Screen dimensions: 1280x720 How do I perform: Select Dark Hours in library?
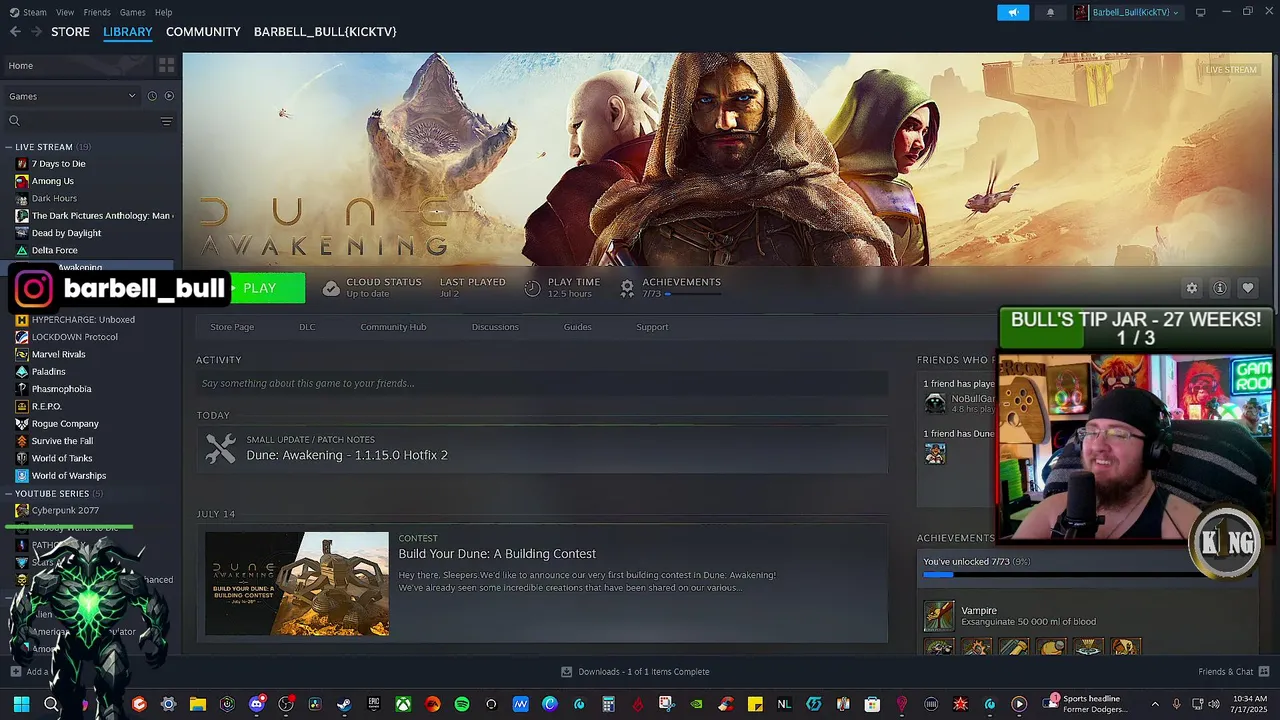[x=54, y=198]
